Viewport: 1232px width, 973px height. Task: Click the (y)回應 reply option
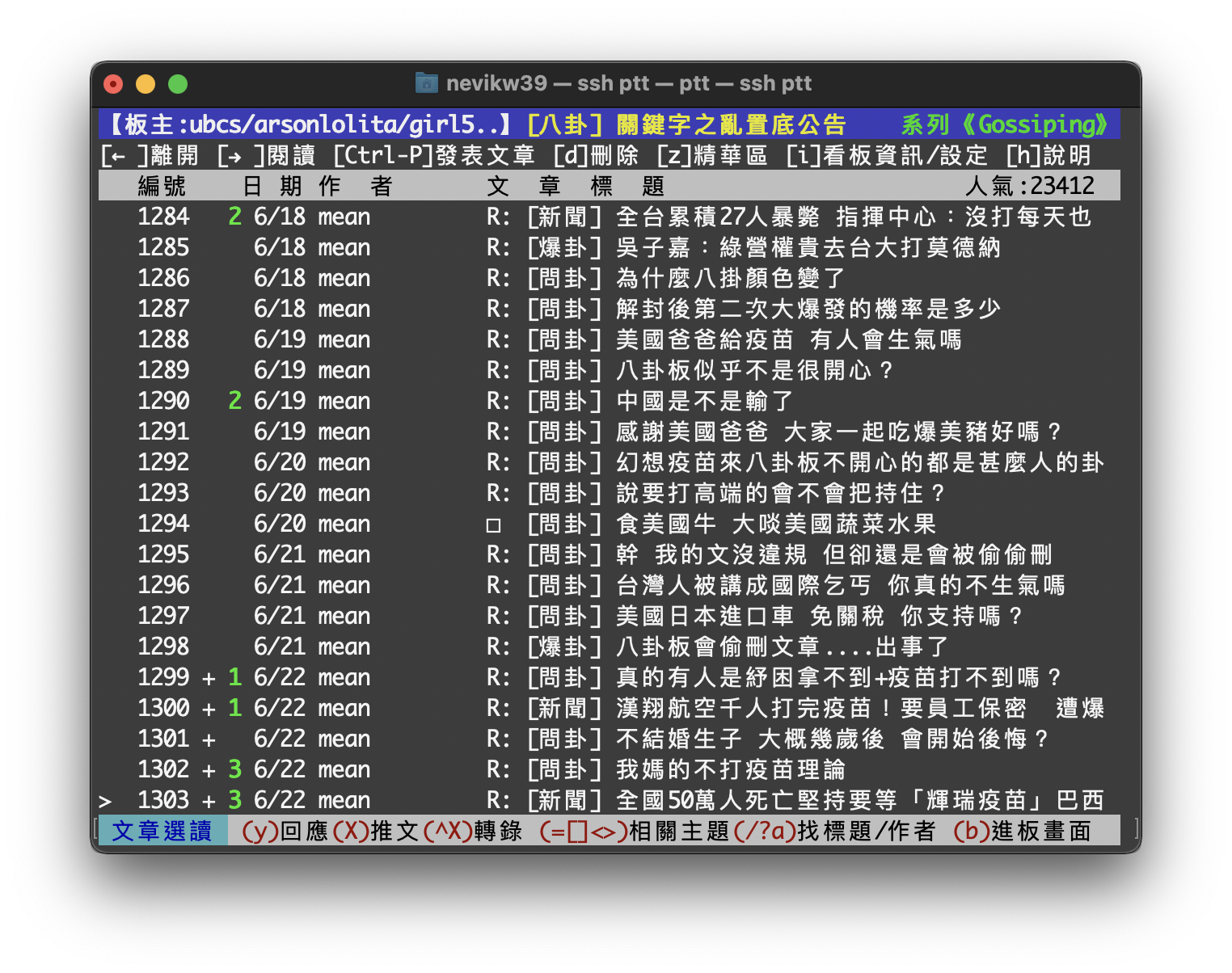point(285,831)
